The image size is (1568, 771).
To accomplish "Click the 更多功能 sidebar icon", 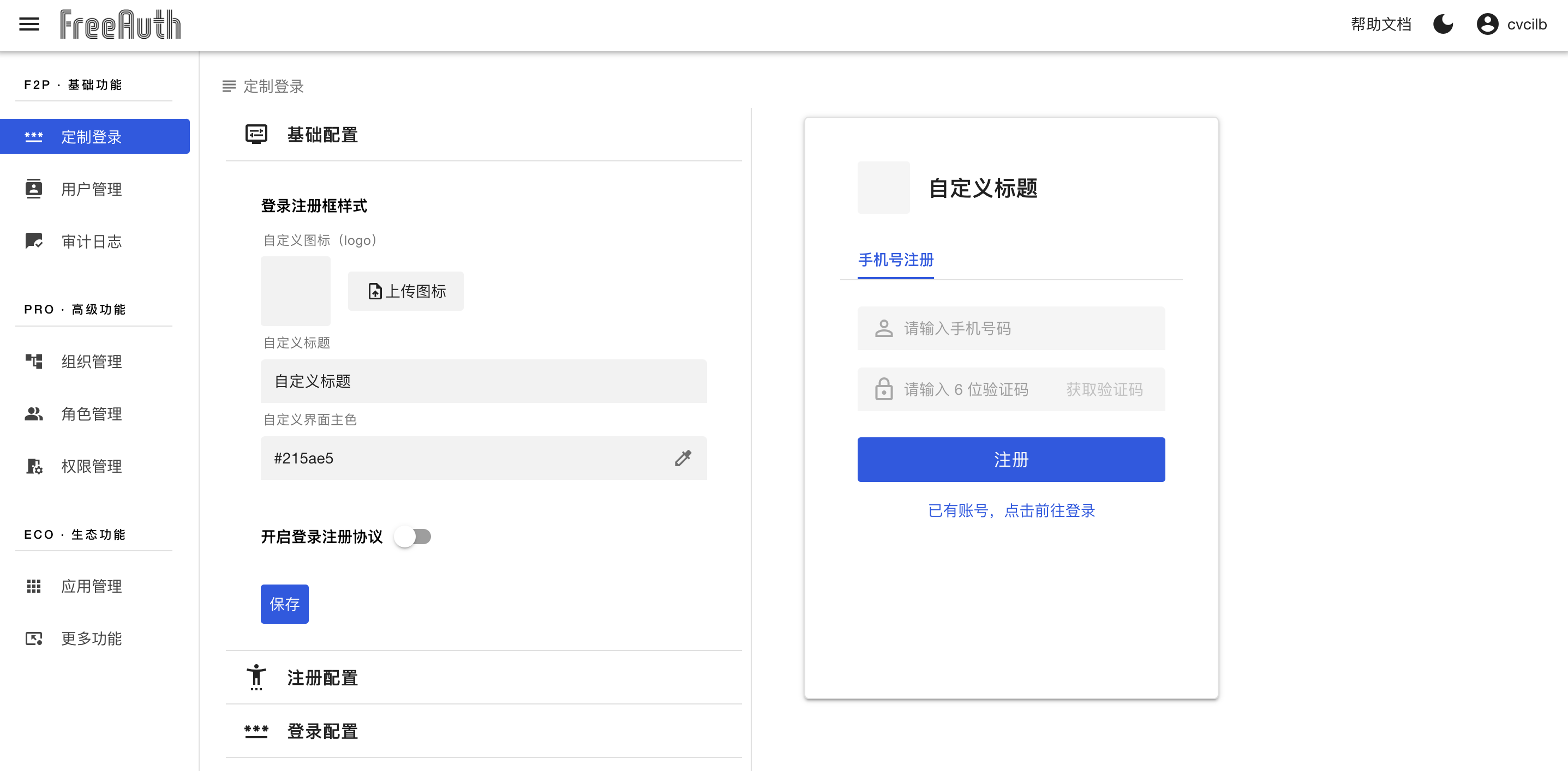I will [35, 638].
